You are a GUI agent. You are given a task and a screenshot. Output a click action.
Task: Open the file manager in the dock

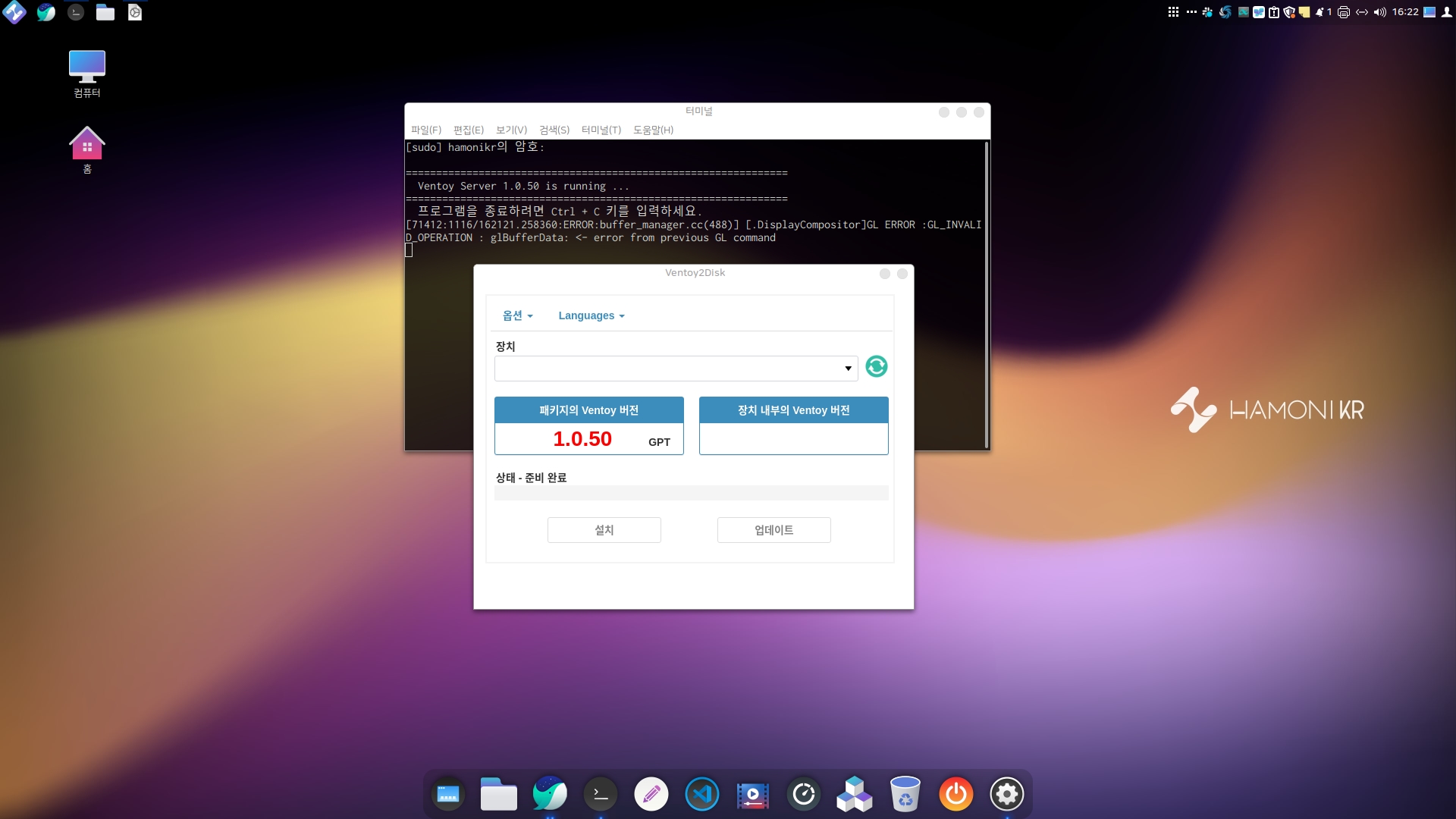498,794
